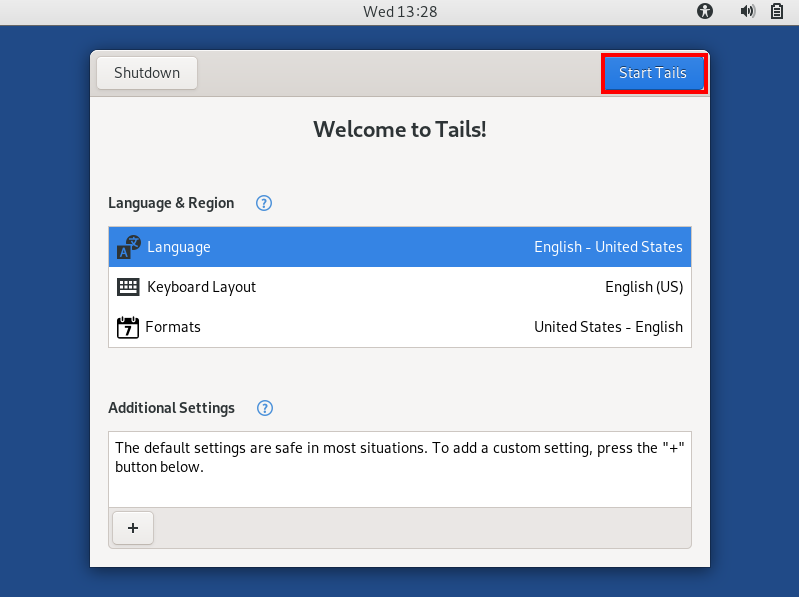
Task: Open the accessibility menu in top bar
Action: pyautogui.click(x=706, y=12)
